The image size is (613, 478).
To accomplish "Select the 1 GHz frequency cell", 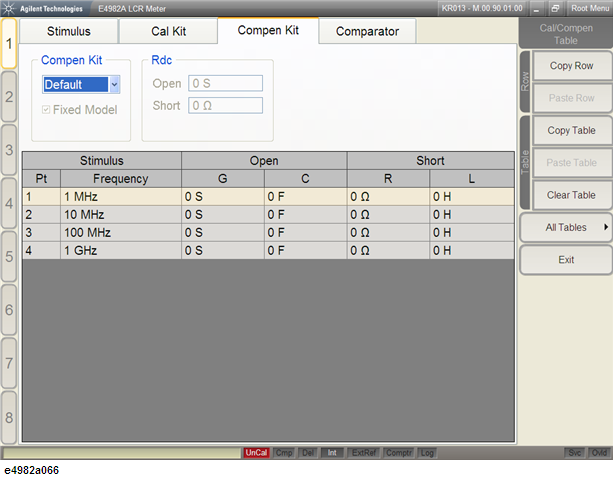I will 121,251.
